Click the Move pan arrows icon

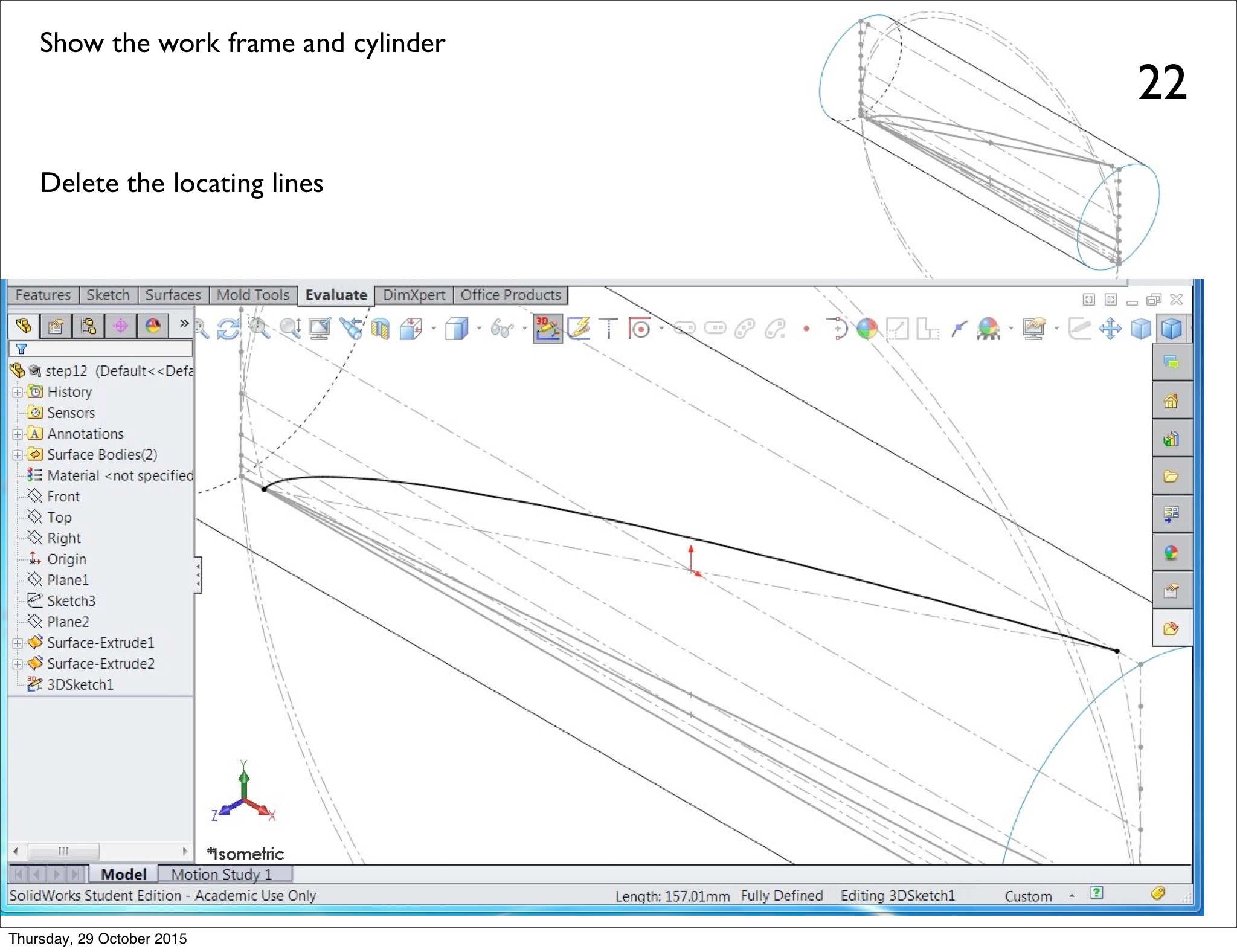[x=1110, y=329]
